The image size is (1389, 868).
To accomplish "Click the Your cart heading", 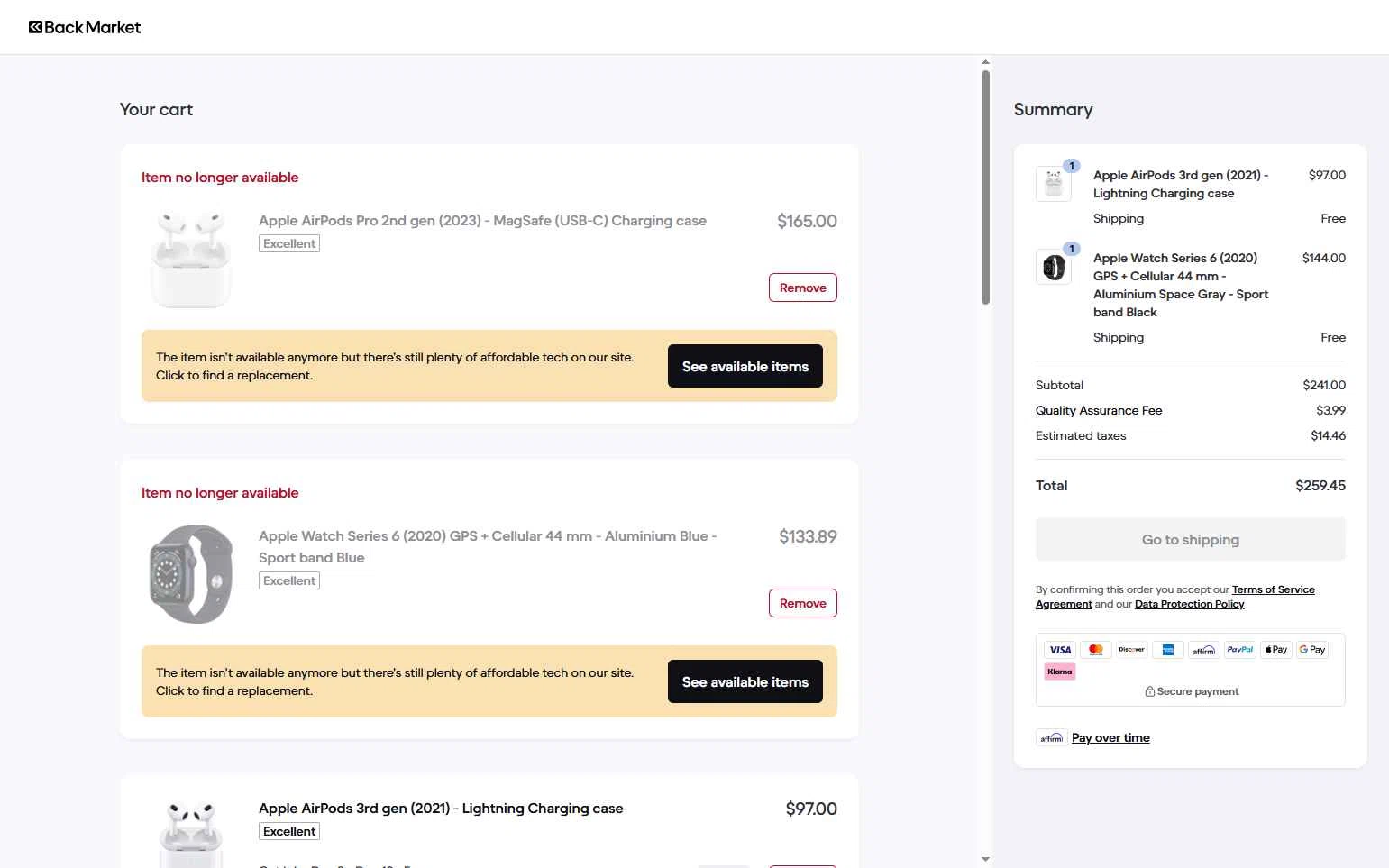I will click(x=156, y=109).
